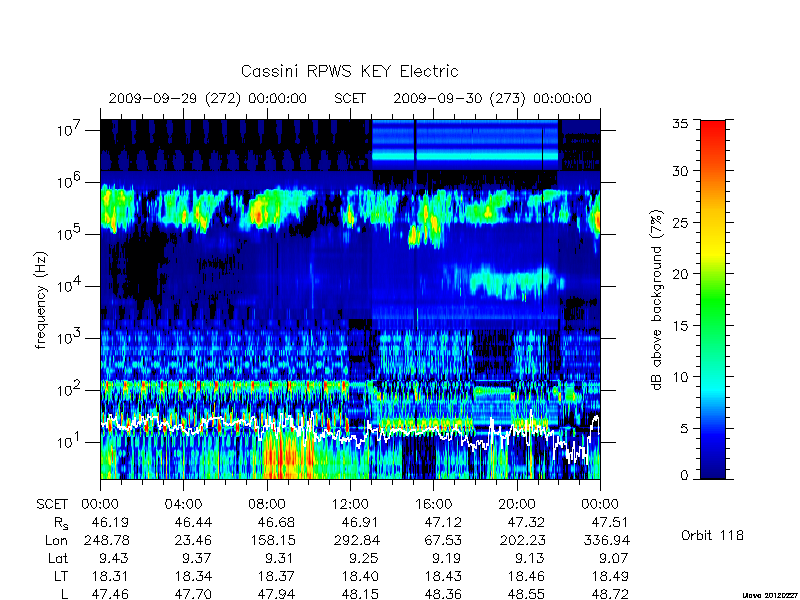This screenshot has width=800, height=600.
Task: Click the 'dB above background (7%)' label
Action: pyautogui.click(x=658, y=300)
